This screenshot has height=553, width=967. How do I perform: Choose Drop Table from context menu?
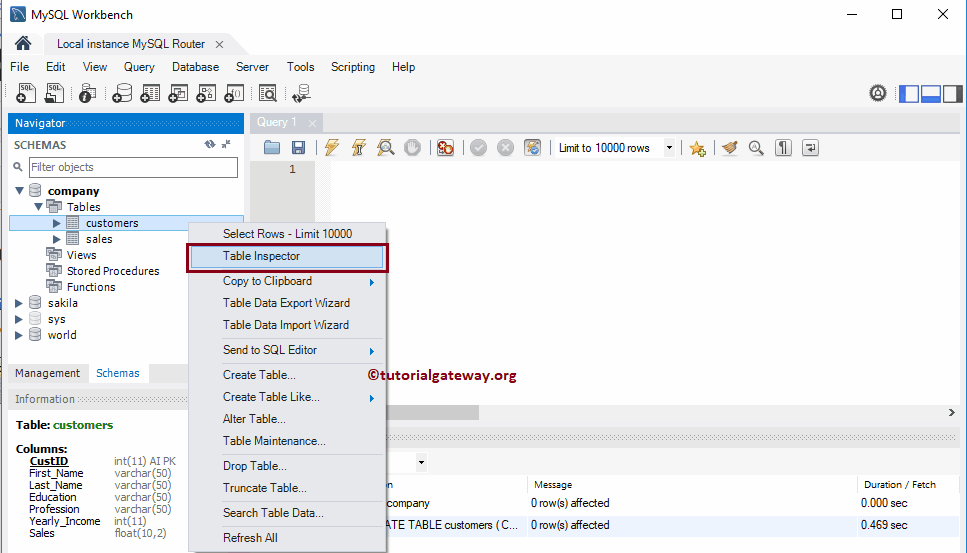click(x=287, y=466)
